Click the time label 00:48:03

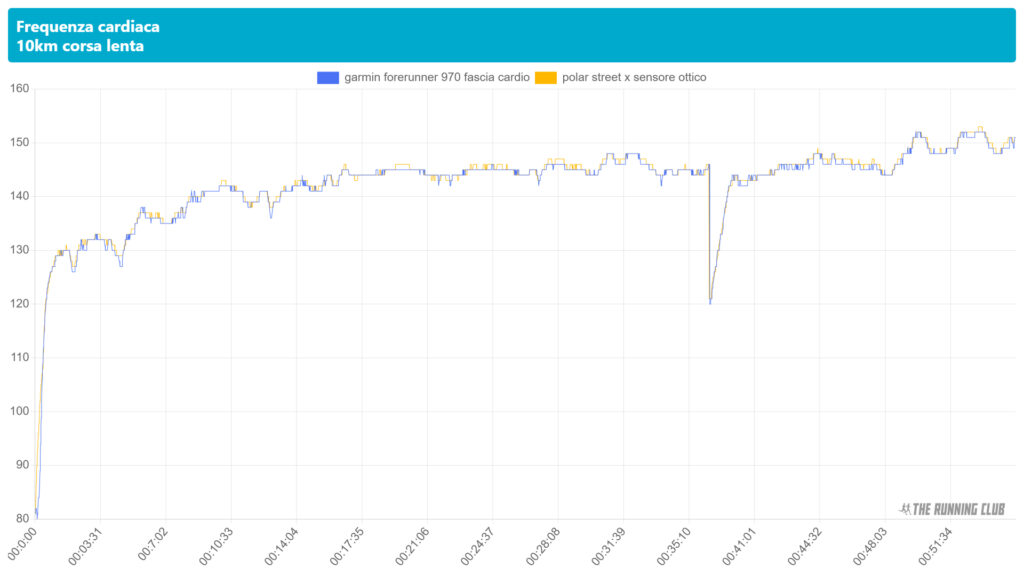pos(870,546)
